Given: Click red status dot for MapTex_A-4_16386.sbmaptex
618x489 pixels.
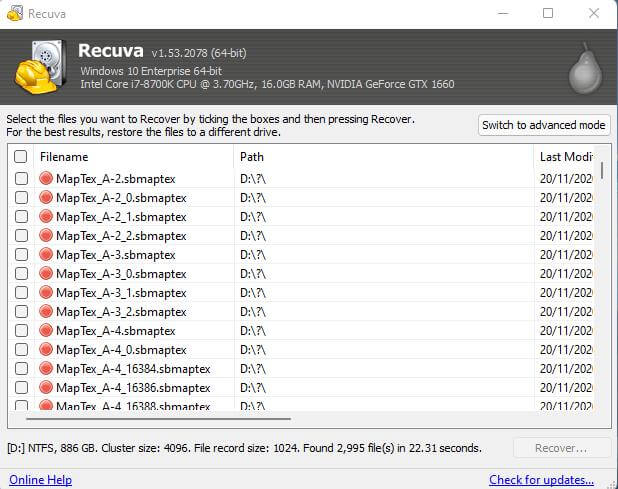Looking at the screenshot, I should (46, 387).
